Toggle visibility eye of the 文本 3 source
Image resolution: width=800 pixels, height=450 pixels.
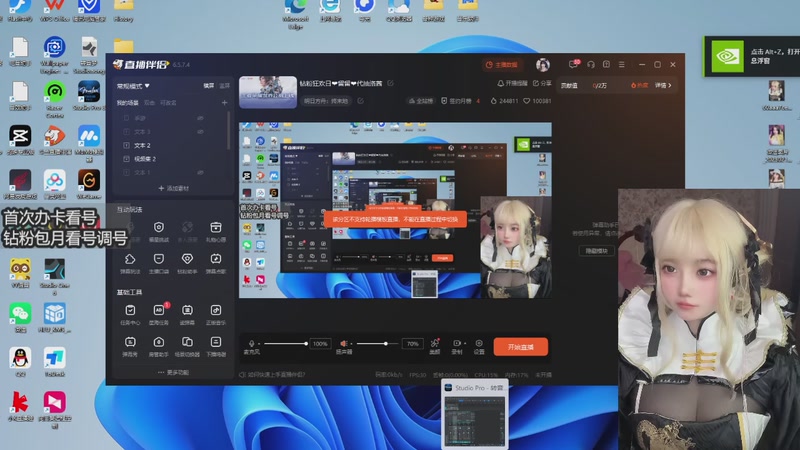tap(201, 132)
